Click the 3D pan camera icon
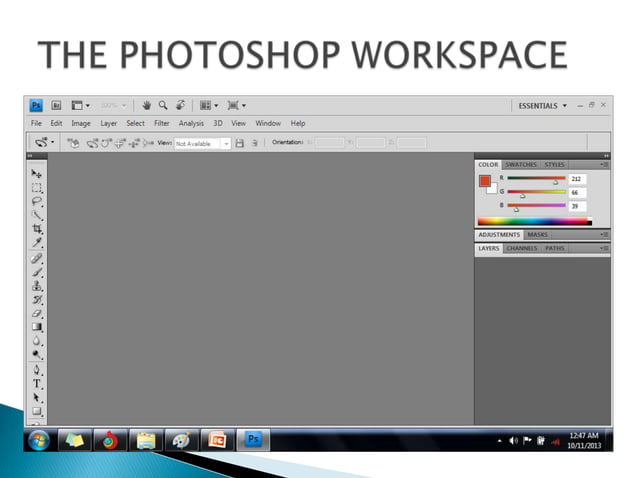Image resolution: width=638 pixels, height=478 pixels. 120,143
